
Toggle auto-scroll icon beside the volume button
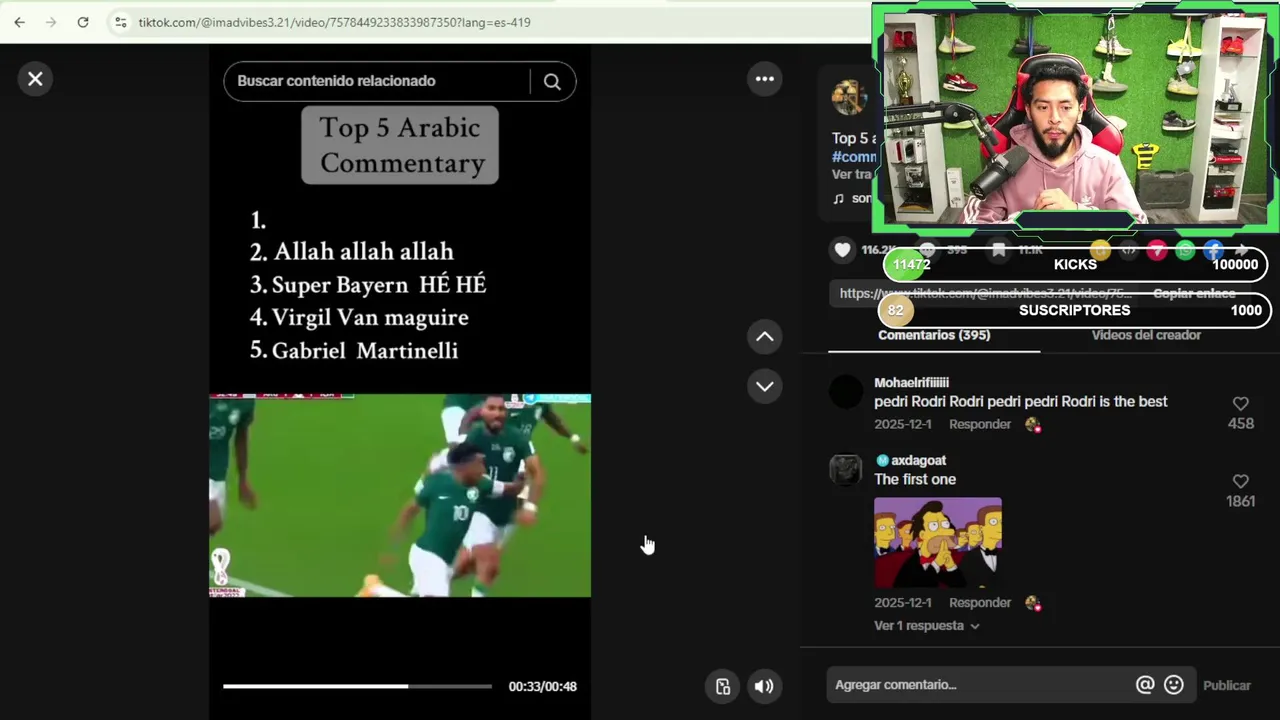(723, 686)
